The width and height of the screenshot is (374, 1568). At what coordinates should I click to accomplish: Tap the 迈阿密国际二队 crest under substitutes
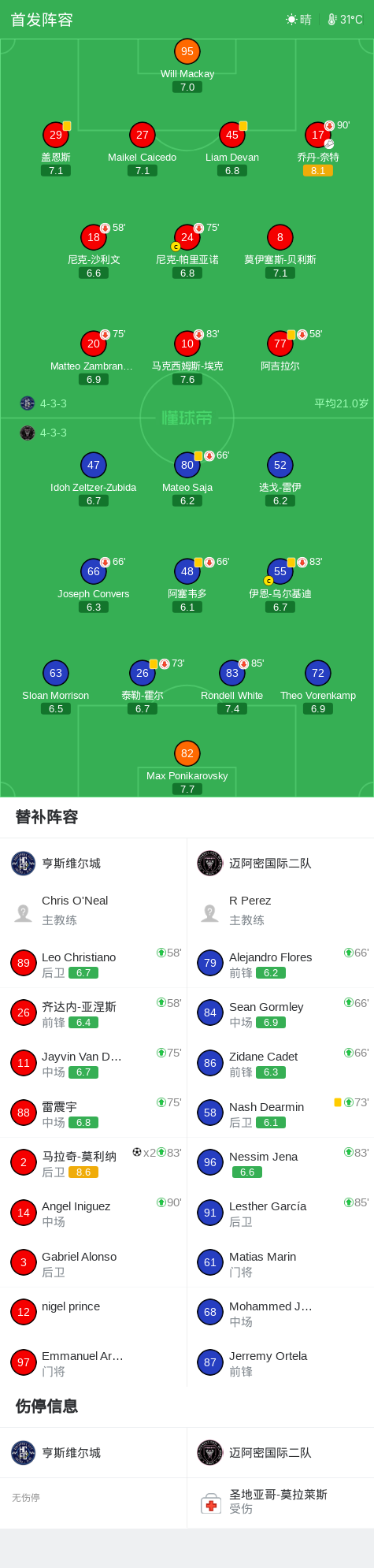pyautogui.click(x=210, y=864)
